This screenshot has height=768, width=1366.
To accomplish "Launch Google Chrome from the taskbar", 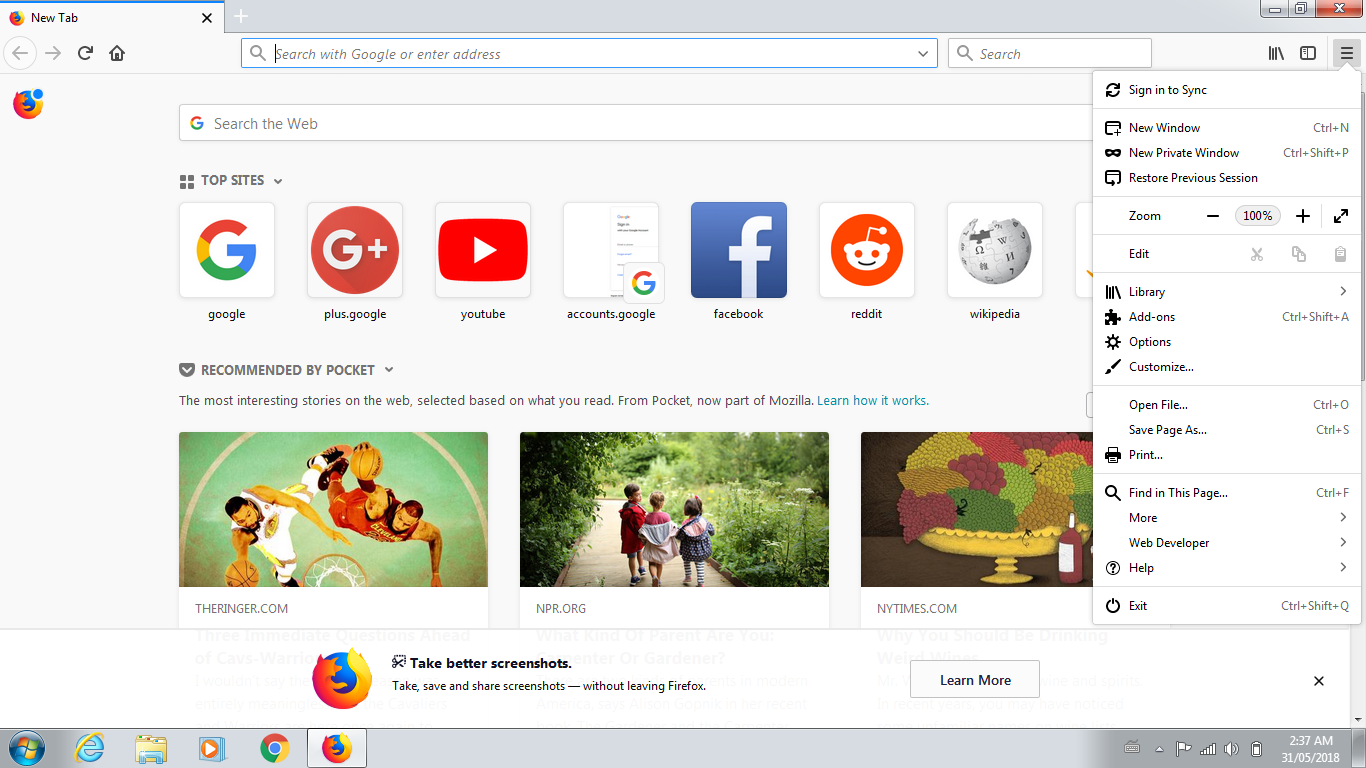I will coord(275,748).
